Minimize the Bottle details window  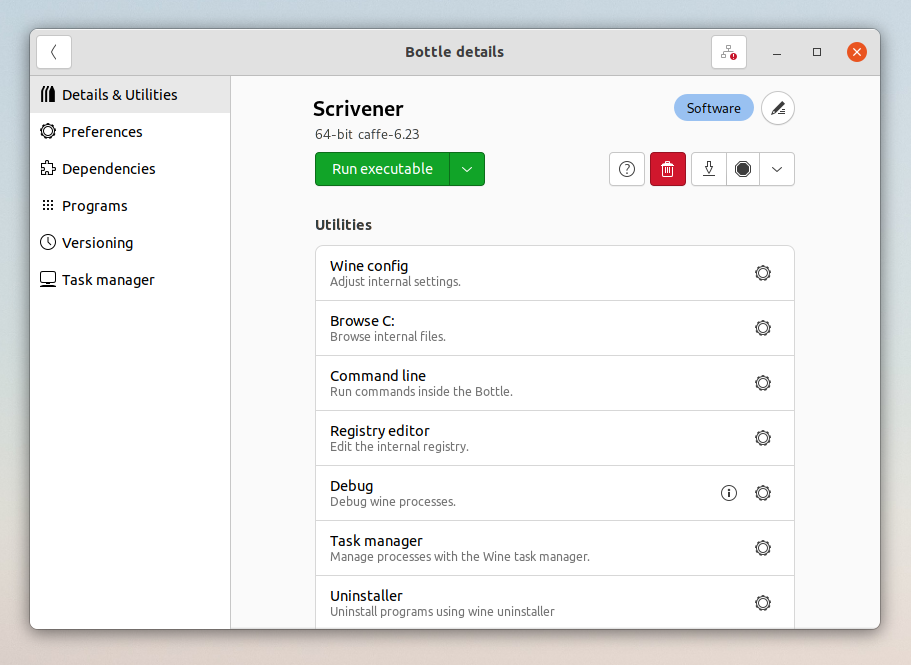point(777,52)
